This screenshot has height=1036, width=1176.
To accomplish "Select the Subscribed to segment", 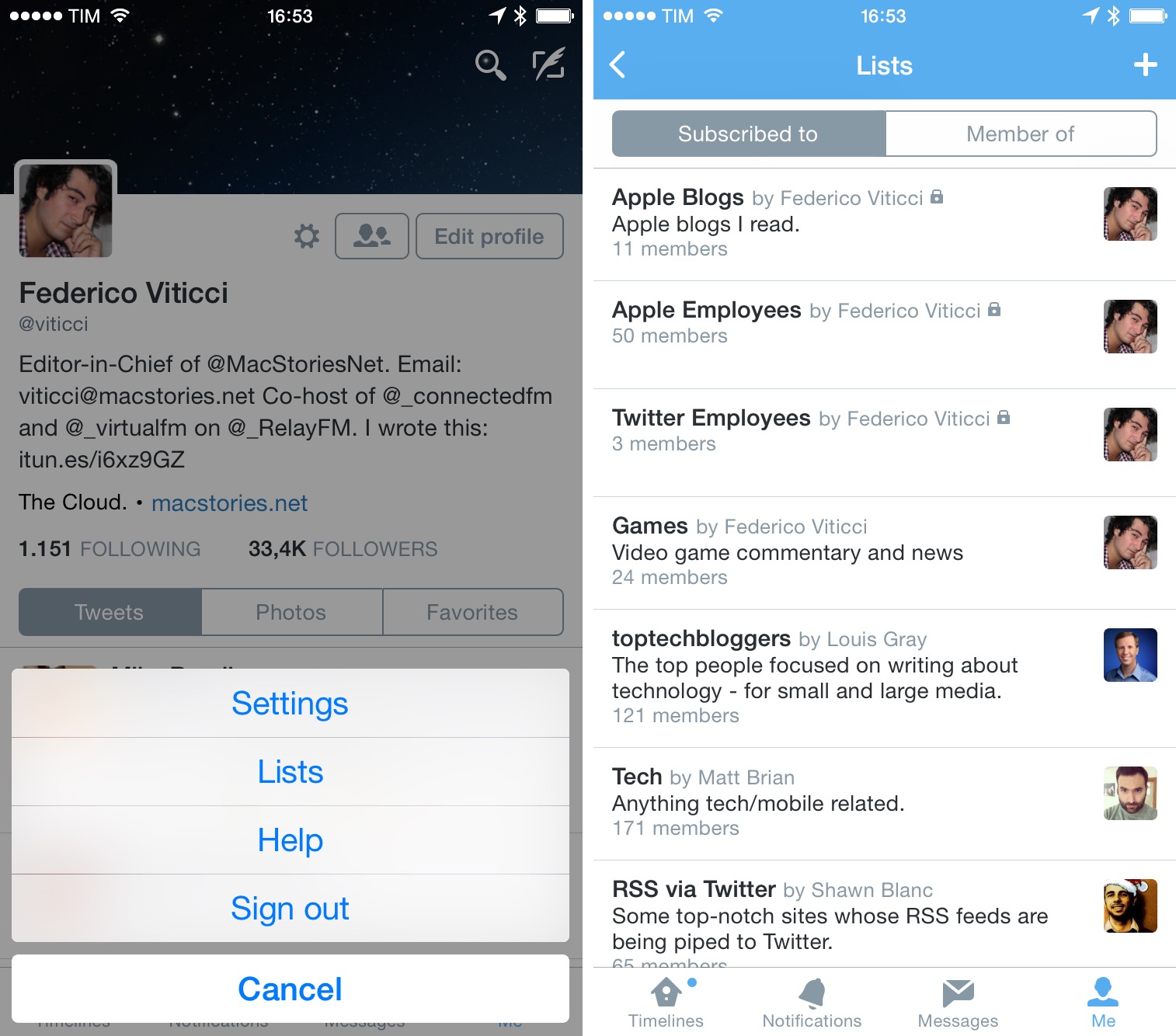I will coord(749,134).
